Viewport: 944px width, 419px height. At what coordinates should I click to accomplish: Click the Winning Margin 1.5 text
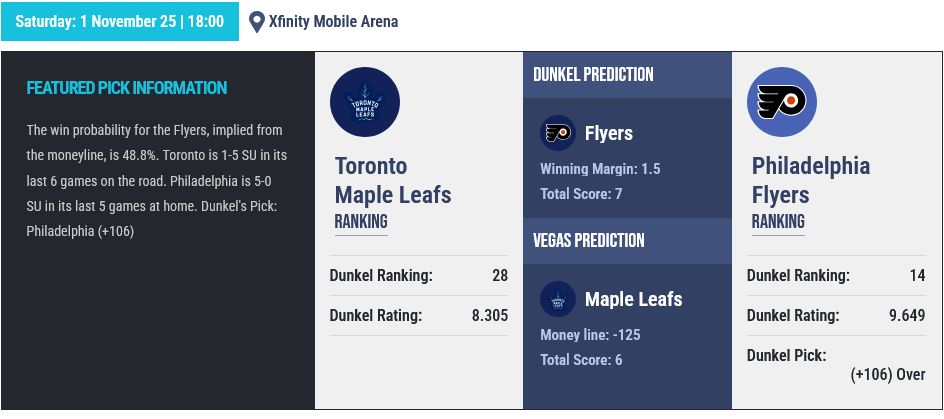(600, 168)
